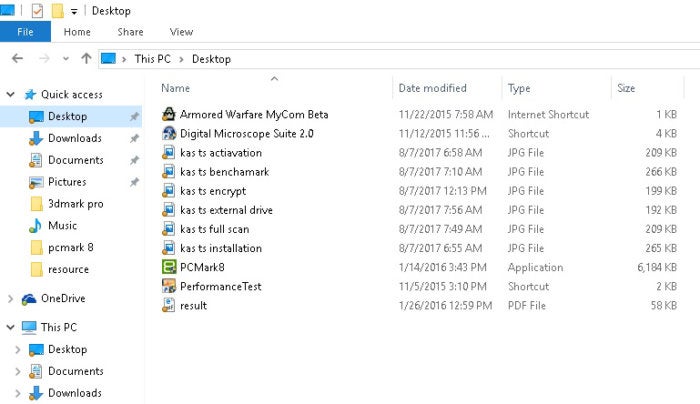Image resolution: width=700 pixels, height=404 pixels.
Task: Switch to the Share ribbon tab
Action: click(x=130, y=32)
